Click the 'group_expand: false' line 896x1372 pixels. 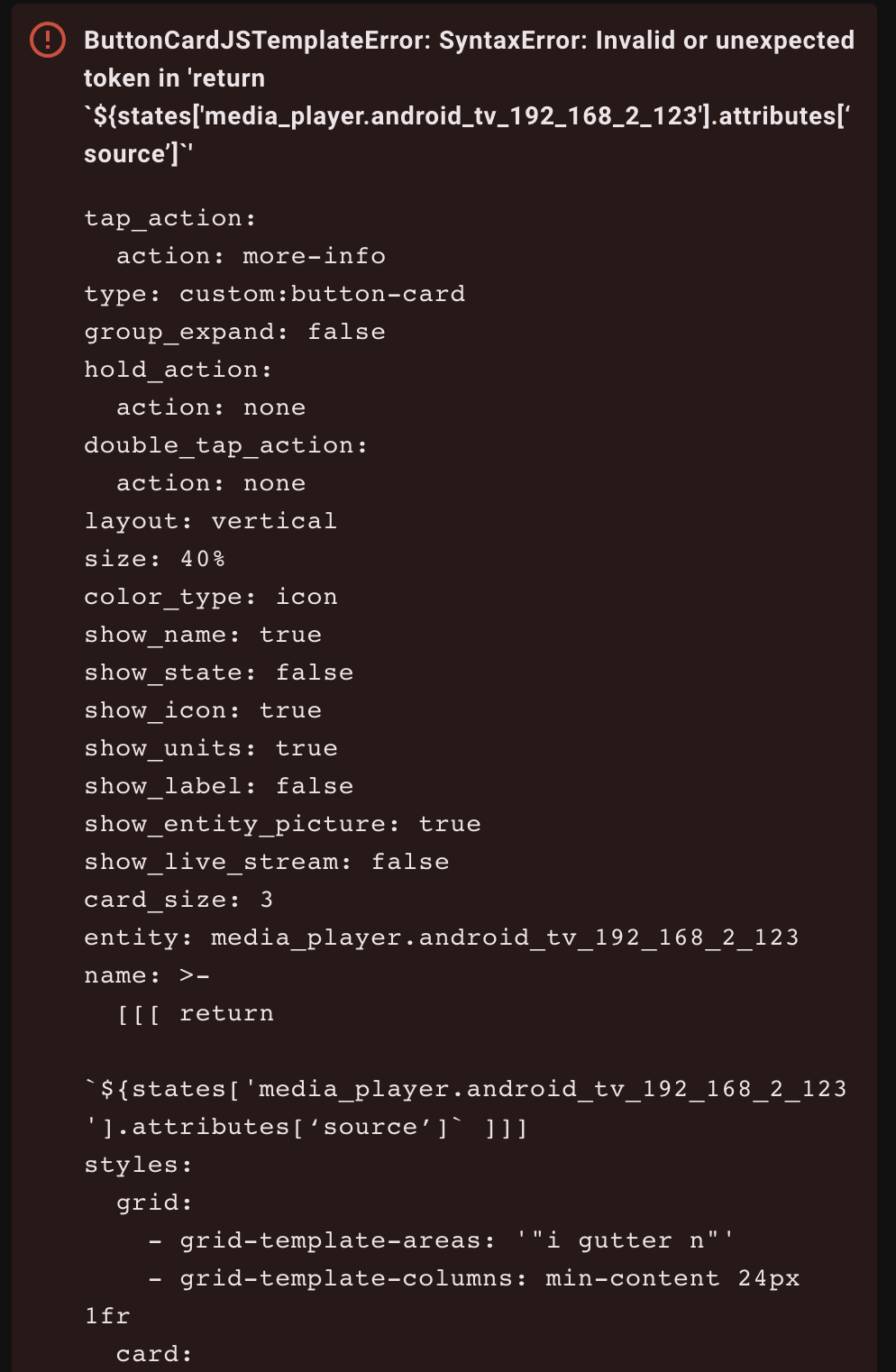234,332
